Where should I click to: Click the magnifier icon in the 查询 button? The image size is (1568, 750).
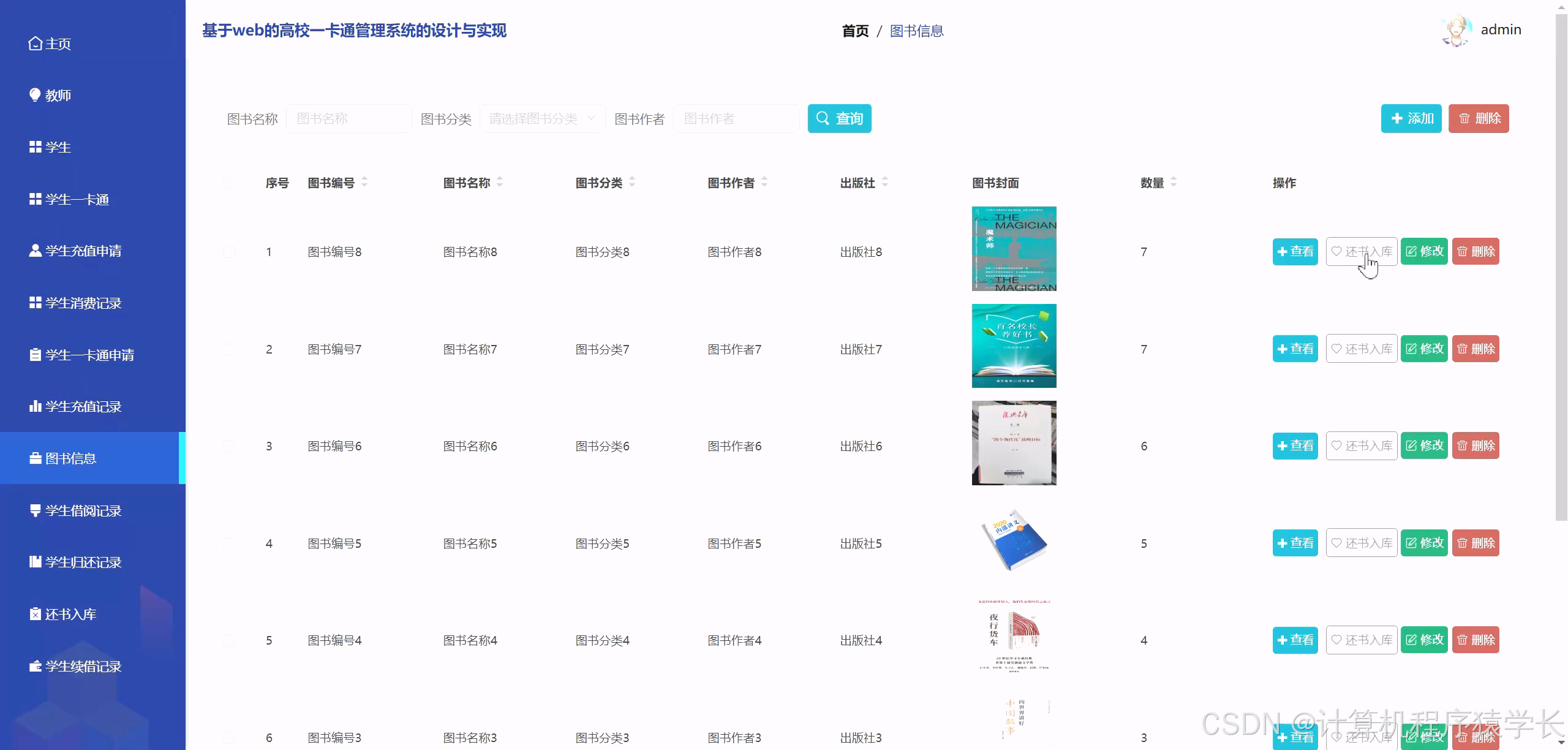click(x=823, y=118)
